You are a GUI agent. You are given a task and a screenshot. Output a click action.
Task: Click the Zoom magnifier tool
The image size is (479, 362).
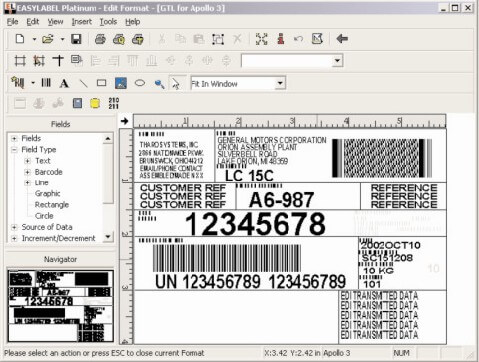click(159, 83)
